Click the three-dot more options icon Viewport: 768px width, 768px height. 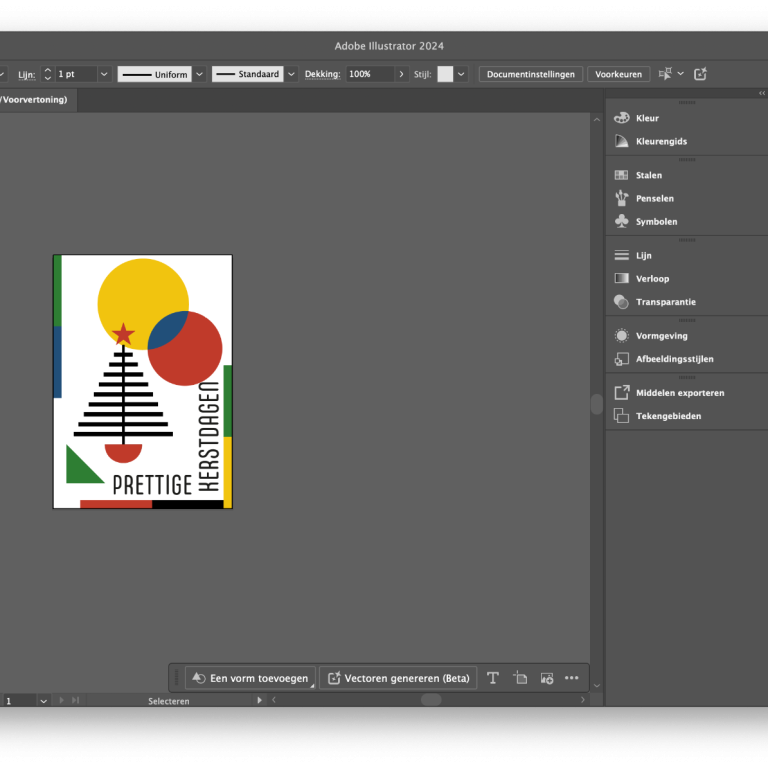[572, 678]
